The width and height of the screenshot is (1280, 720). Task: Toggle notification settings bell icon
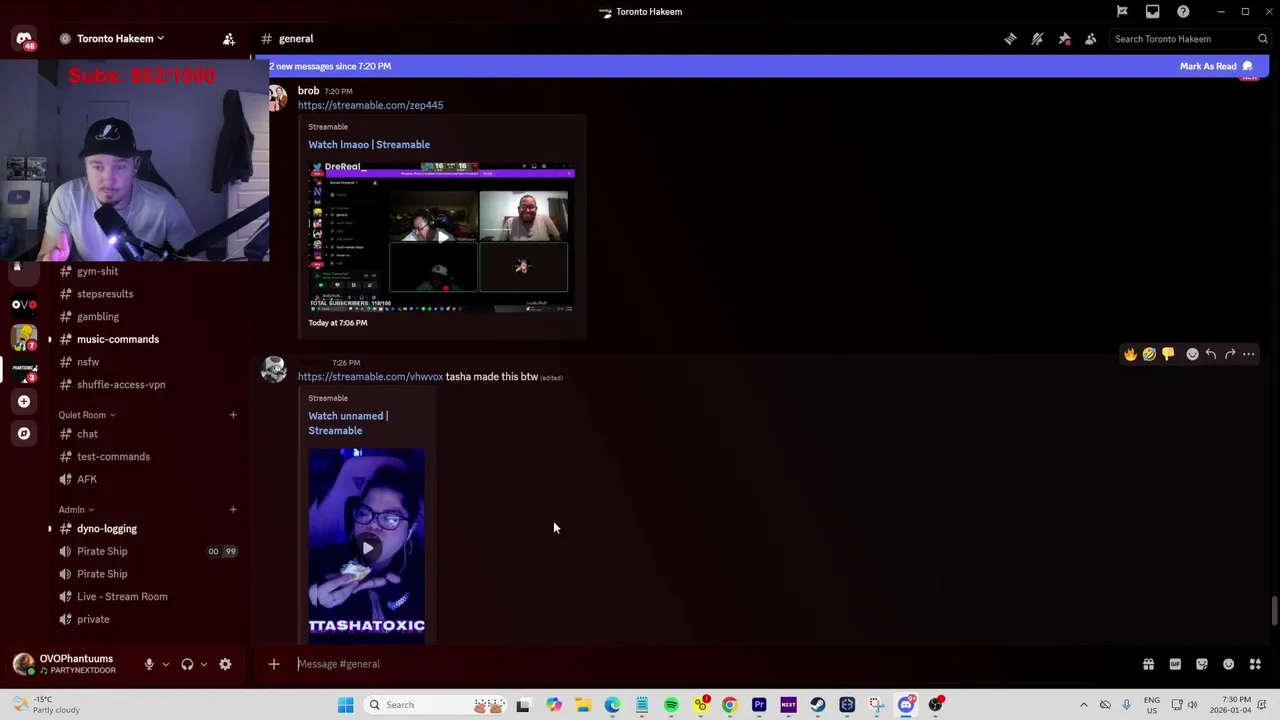coord(1037,39)
